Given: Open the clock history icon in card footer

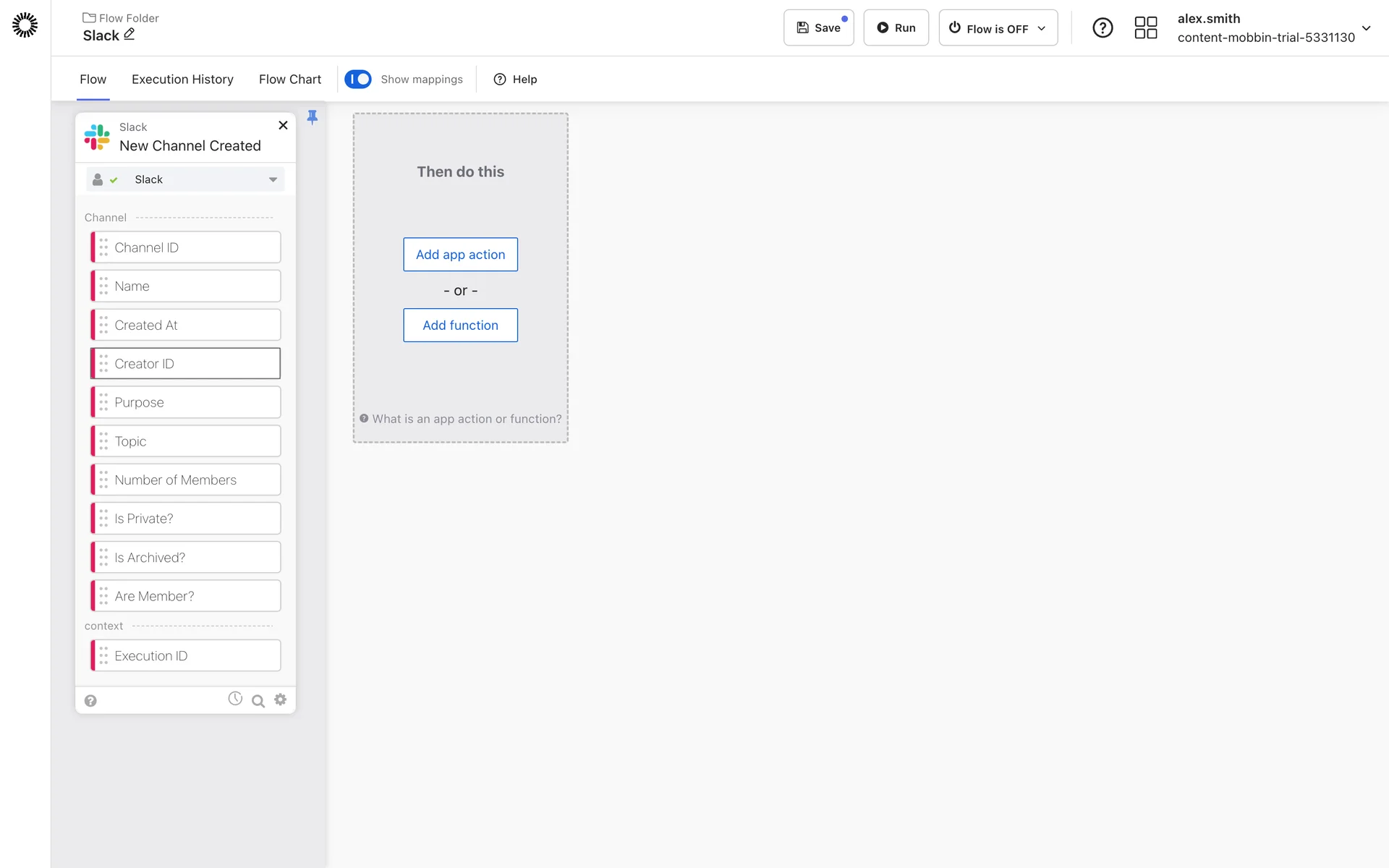Looking at the screenshot, I should point(235,699).
